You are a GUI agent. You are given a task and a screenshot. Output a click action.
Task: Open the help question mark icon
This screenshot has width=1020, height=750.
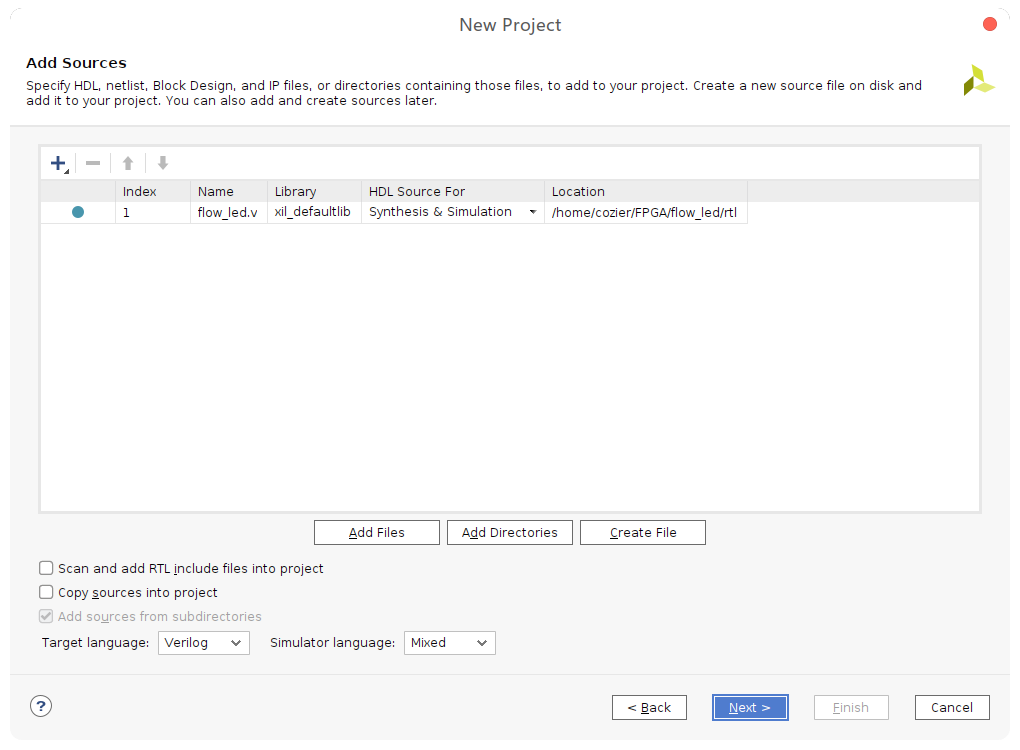(41, 706)
